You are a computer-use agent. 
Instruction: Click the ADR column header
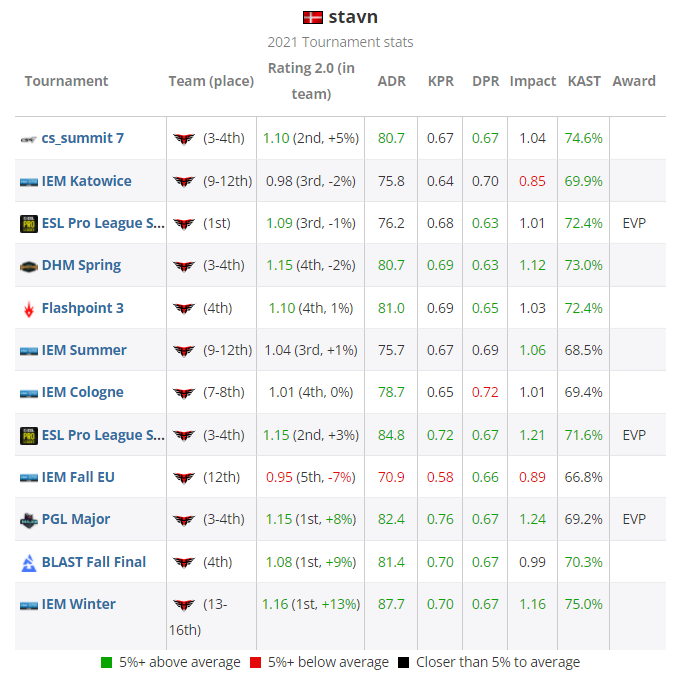click(x=392, y=81)
